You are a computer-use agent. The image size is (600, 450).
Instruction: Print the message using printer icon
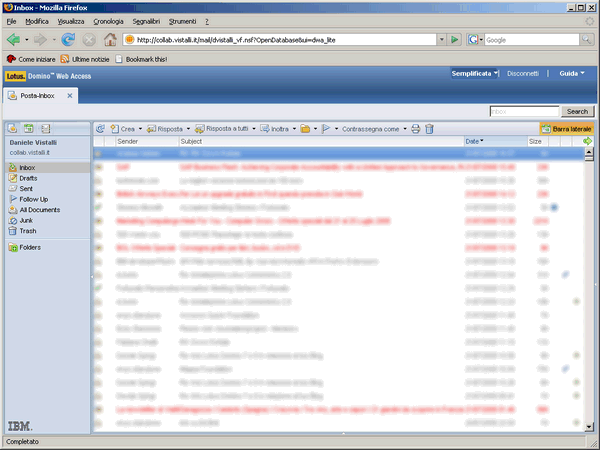416,129
